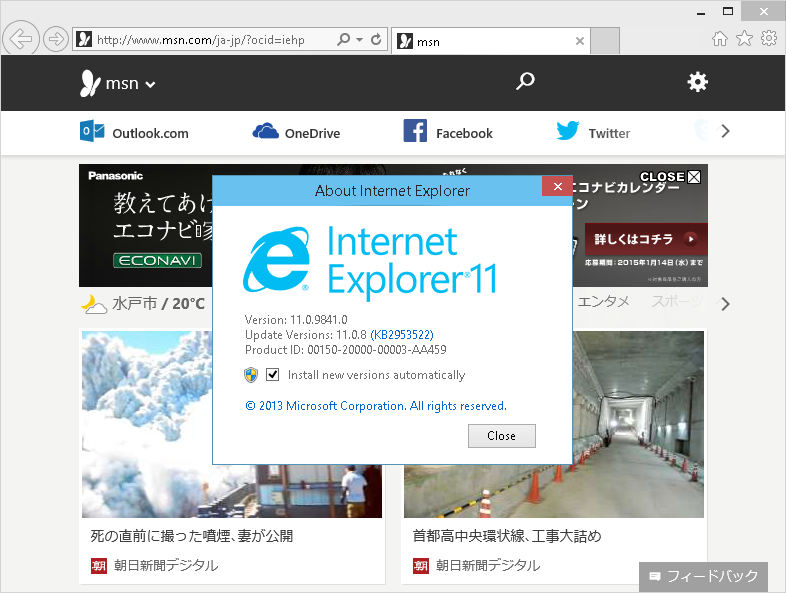Screen dimensions: 786x593
Task: Click the address bar URL field
Action: point(205,40)
